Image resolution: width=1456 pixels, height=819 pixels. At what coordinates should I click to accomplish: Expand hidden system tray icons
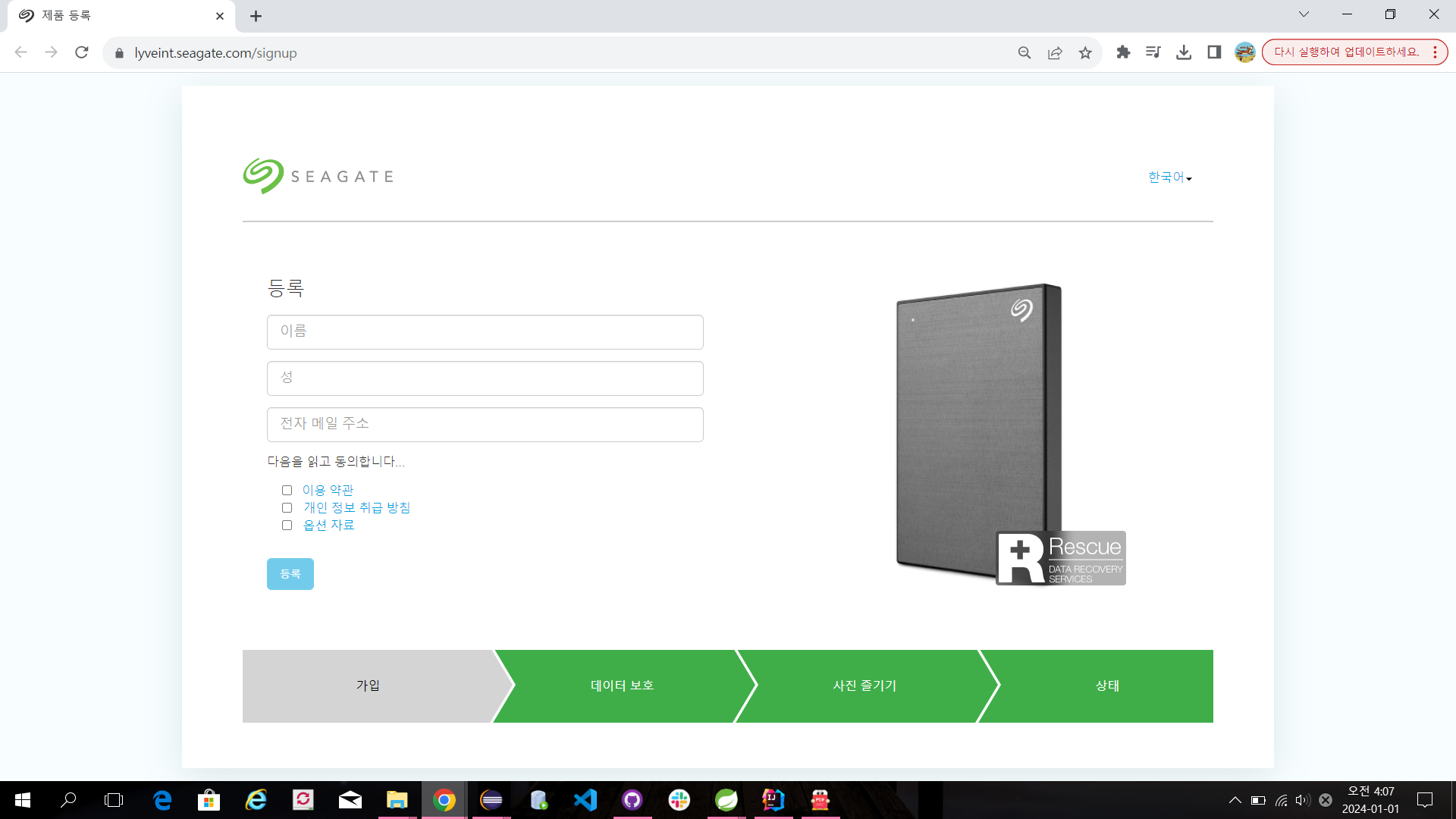point(1235,800)
